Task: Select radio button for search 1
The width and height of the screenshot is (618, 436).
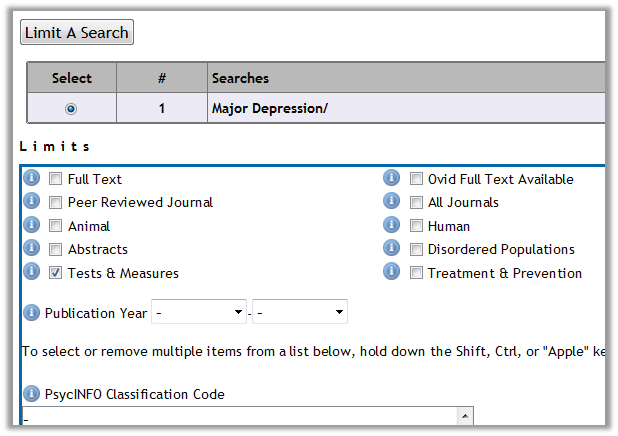Action: coord(71,108)
